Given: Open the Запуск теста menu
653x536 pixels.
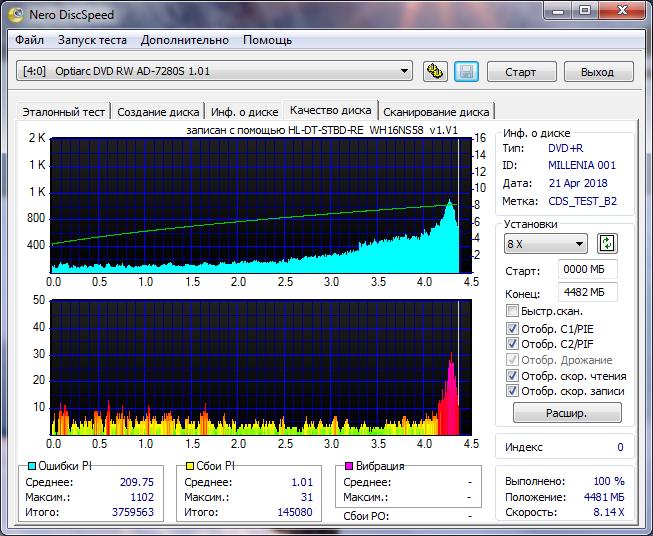Looking at the screenshot, I should coord(92,40).
